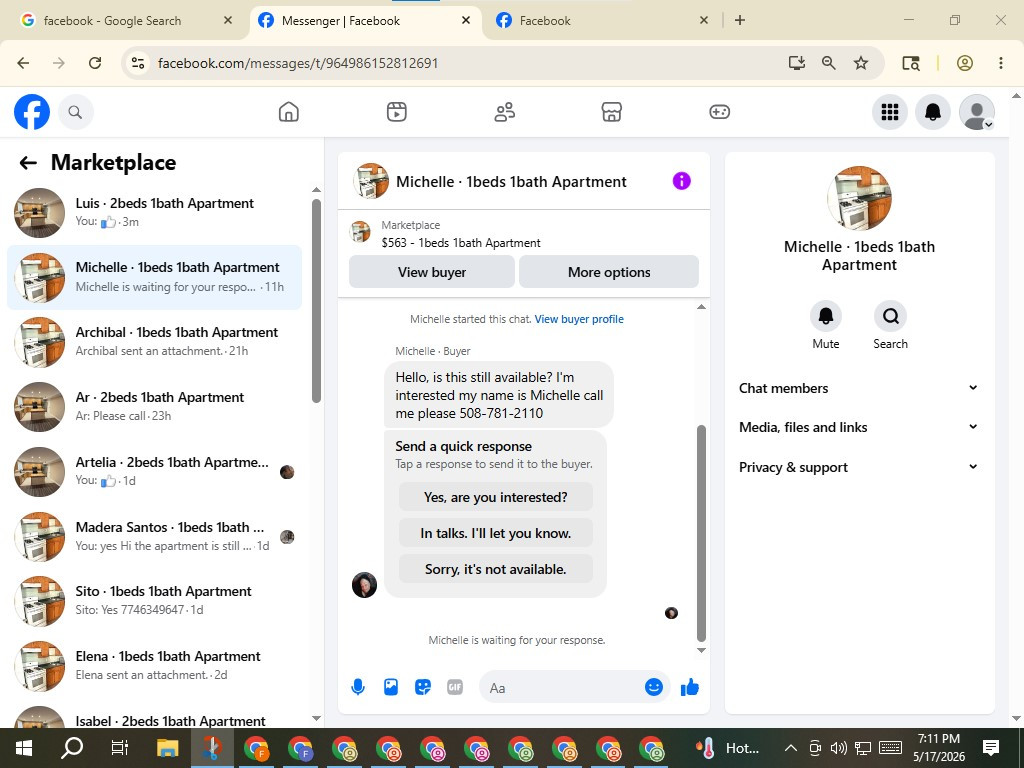This screenshot has width=1024, height=768.
Task: Record a voice clip microphone icon
Action: point(358,687)
